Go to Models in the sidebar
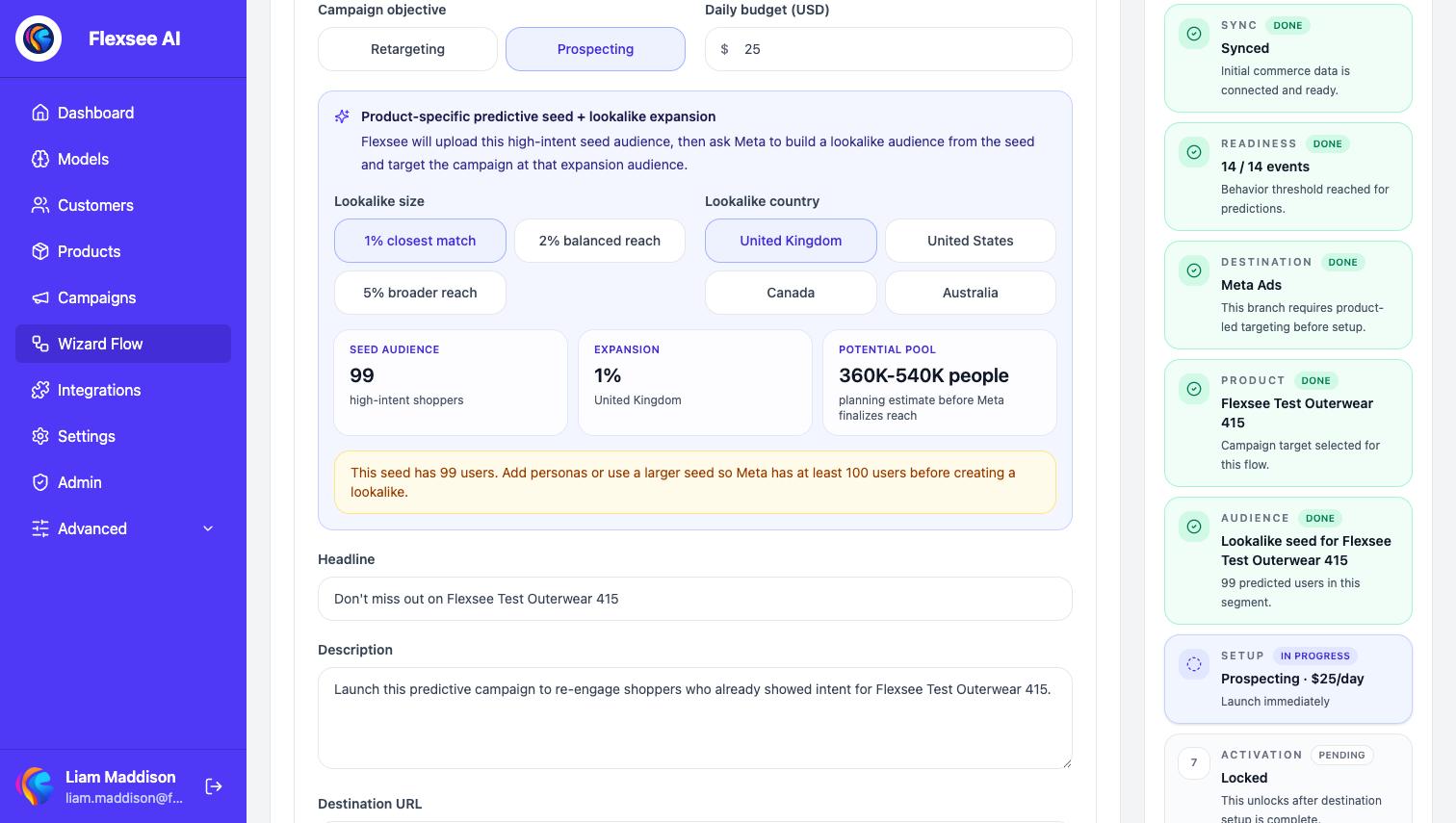The width and height of the screenshot is (1456, 823). (123, 159)
